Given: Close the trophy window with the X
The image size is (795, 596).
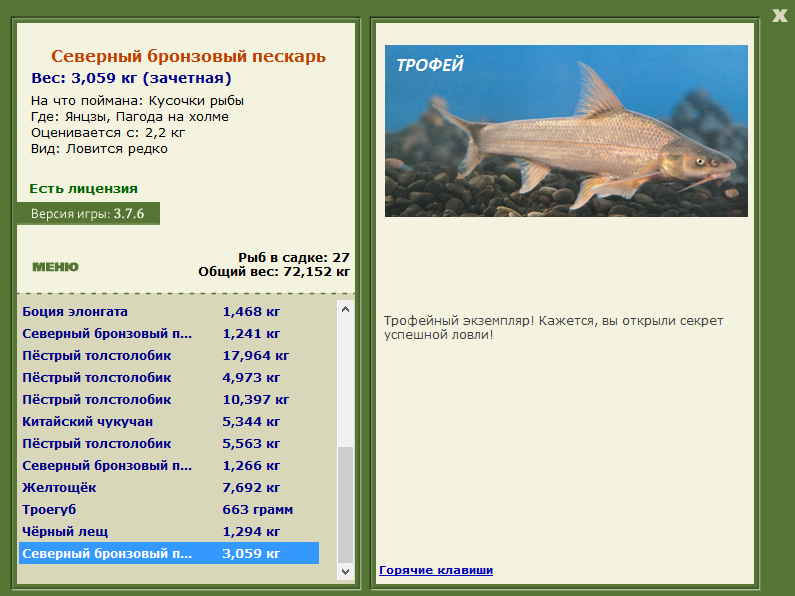Looking at the screenshot, I should tap(780, 15).
